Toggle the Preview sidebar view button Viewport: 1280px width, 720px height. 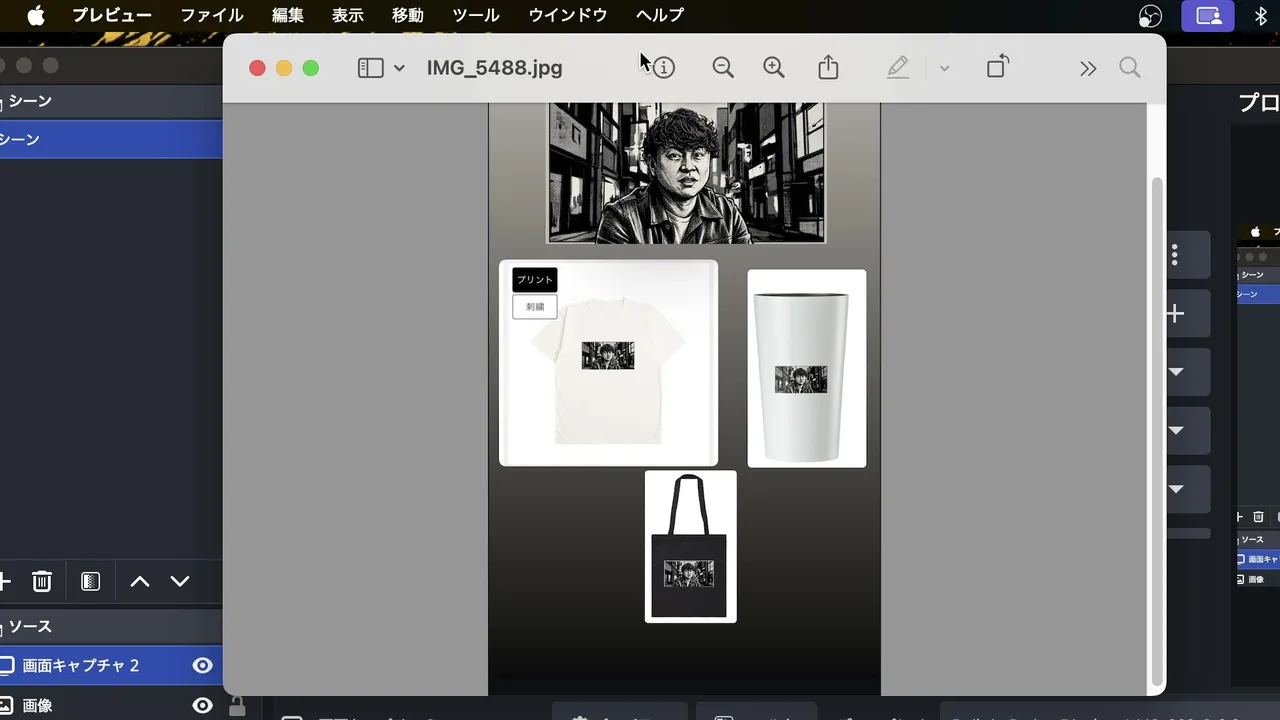pyautogui.click(x=371, y=68)
